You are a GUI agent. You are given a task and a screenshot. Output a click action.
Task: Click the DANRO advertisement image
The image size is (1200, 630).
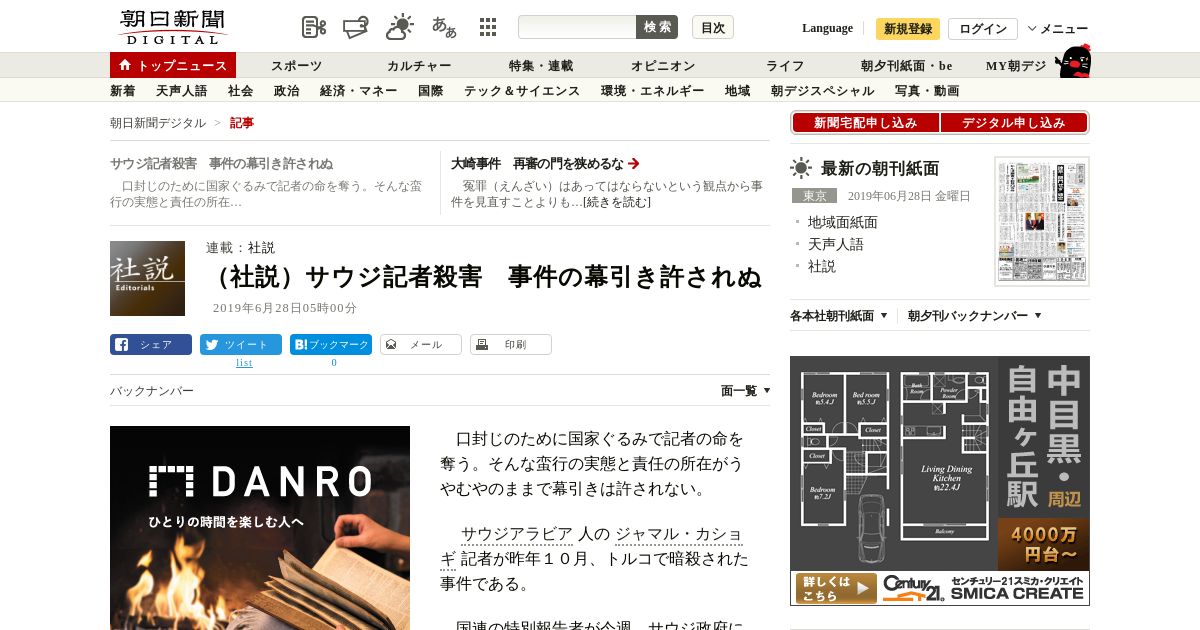260,528
